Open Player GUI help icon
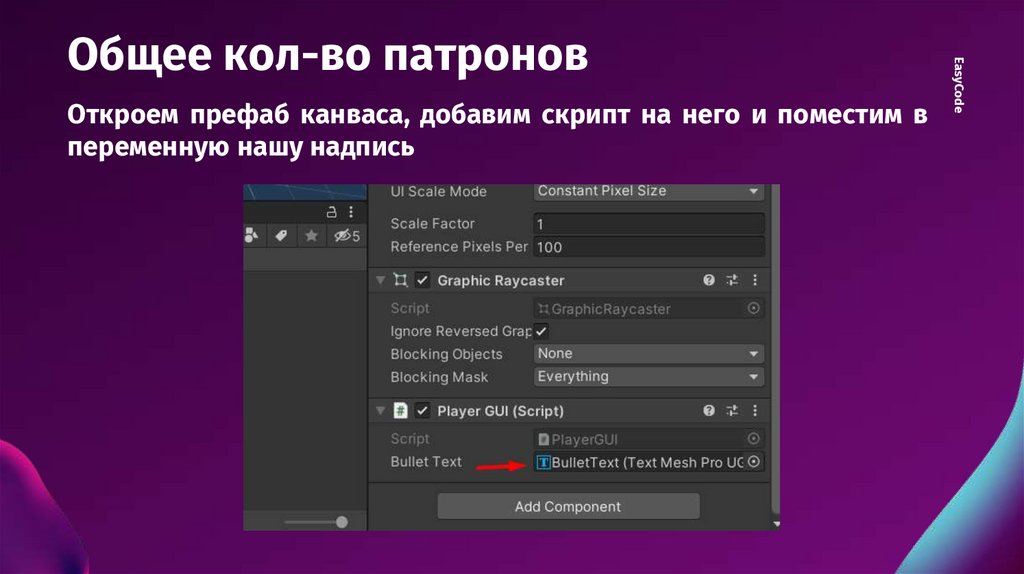The height and width of the screenshot is (574, 1024). point(709,411)
